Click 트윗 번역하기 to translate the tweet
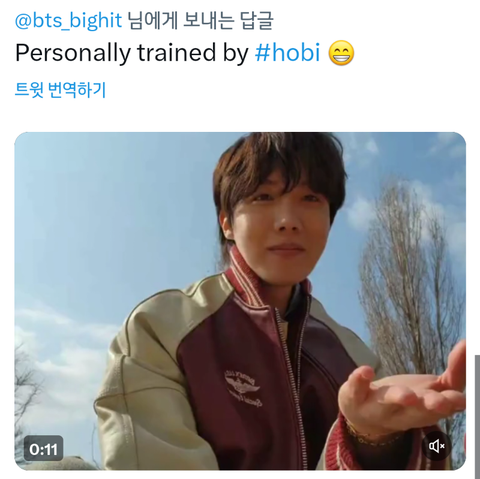480x479 pixels. click(60, 90)
